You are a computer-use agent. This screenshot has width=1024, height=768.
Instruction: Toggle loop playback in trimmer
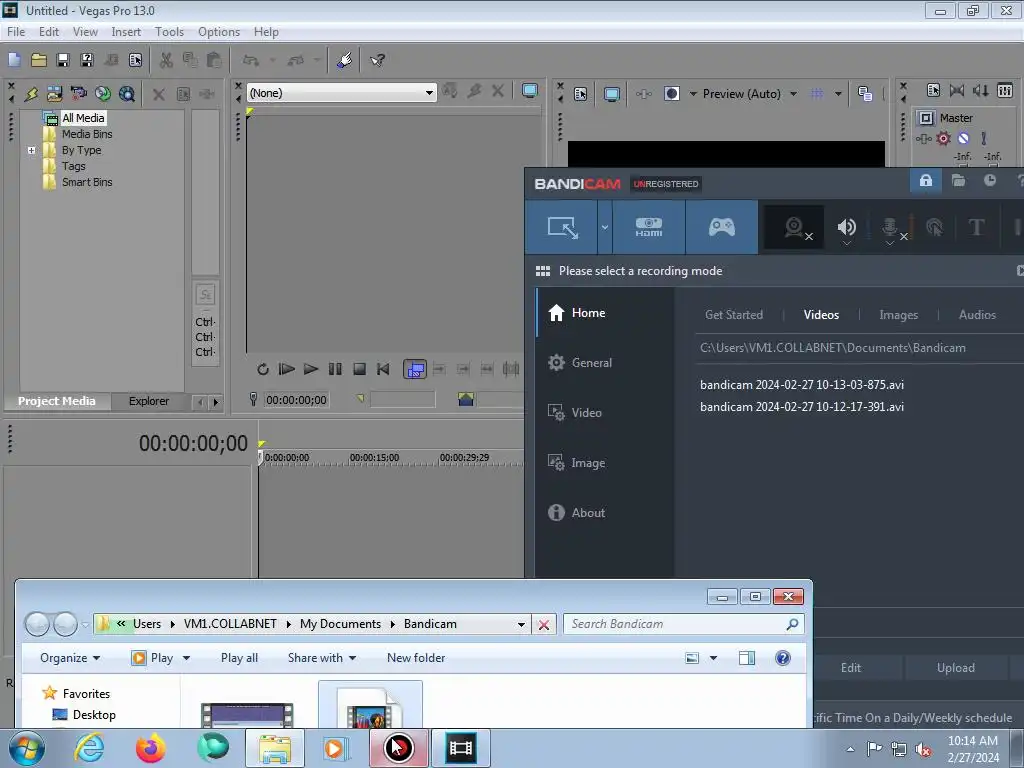(x=263, y=369)
